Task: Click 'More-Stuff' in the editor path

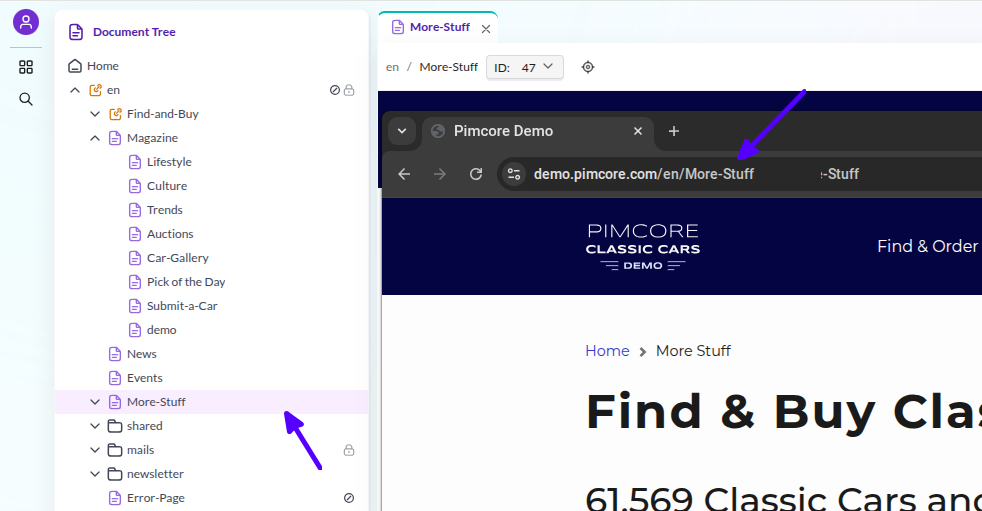Action: 448,67
